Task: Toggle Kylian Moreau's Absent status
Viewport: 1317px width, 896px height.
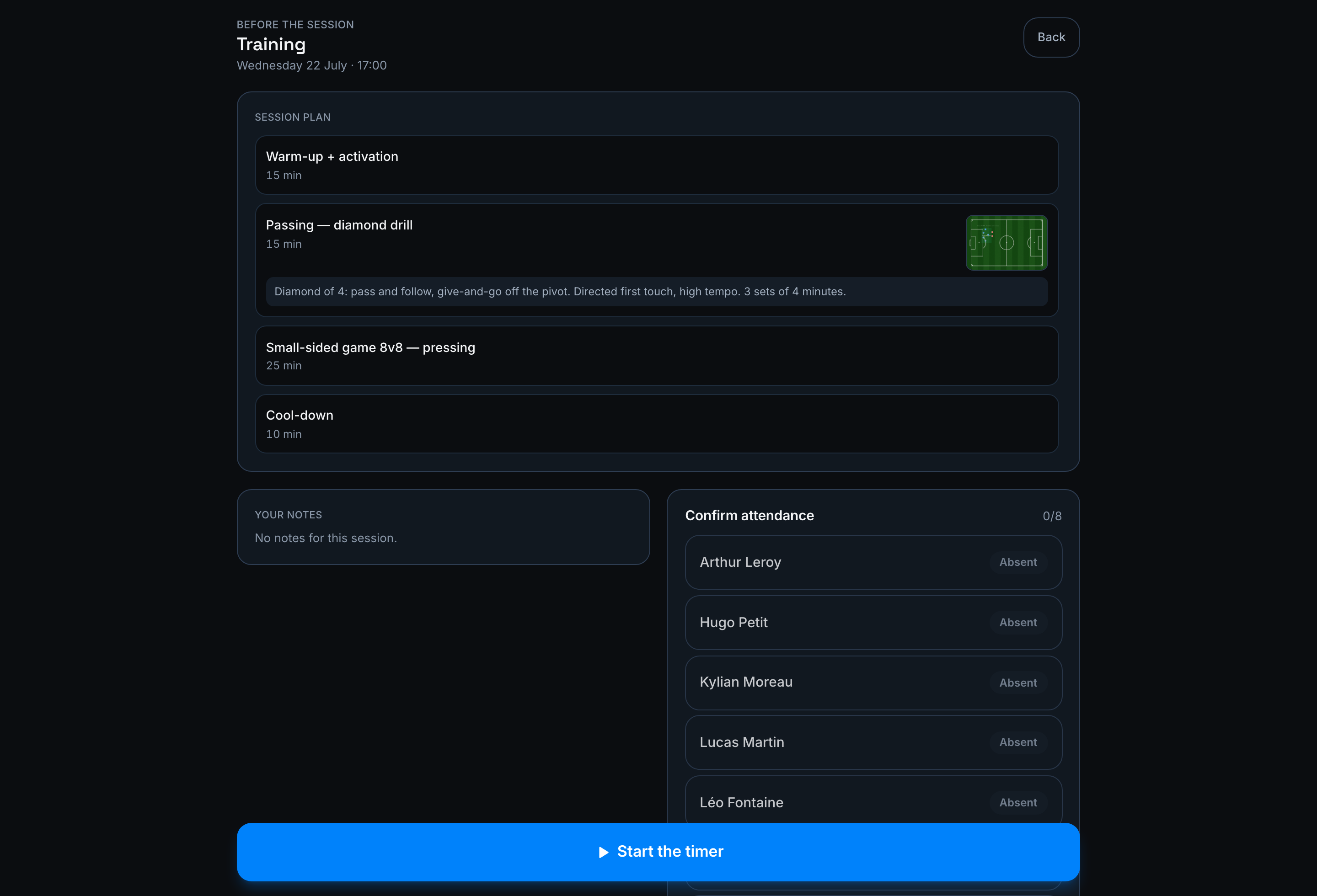Action: (x=1018, y=683)
